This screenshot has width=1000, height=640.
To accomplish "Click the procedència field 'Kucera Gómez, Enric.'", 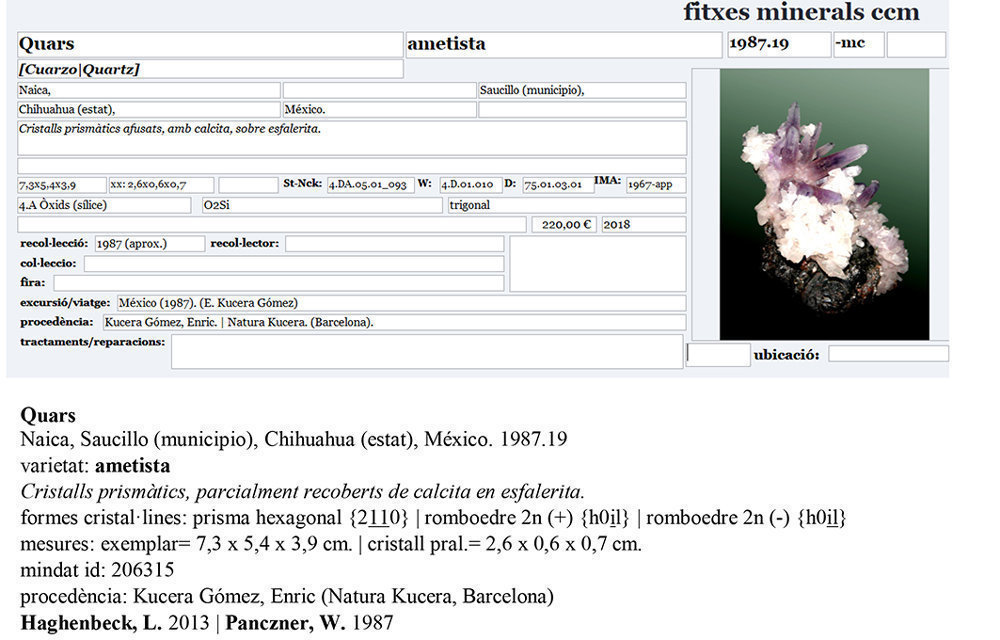I will pyautogui.click(x=395, y=322).
